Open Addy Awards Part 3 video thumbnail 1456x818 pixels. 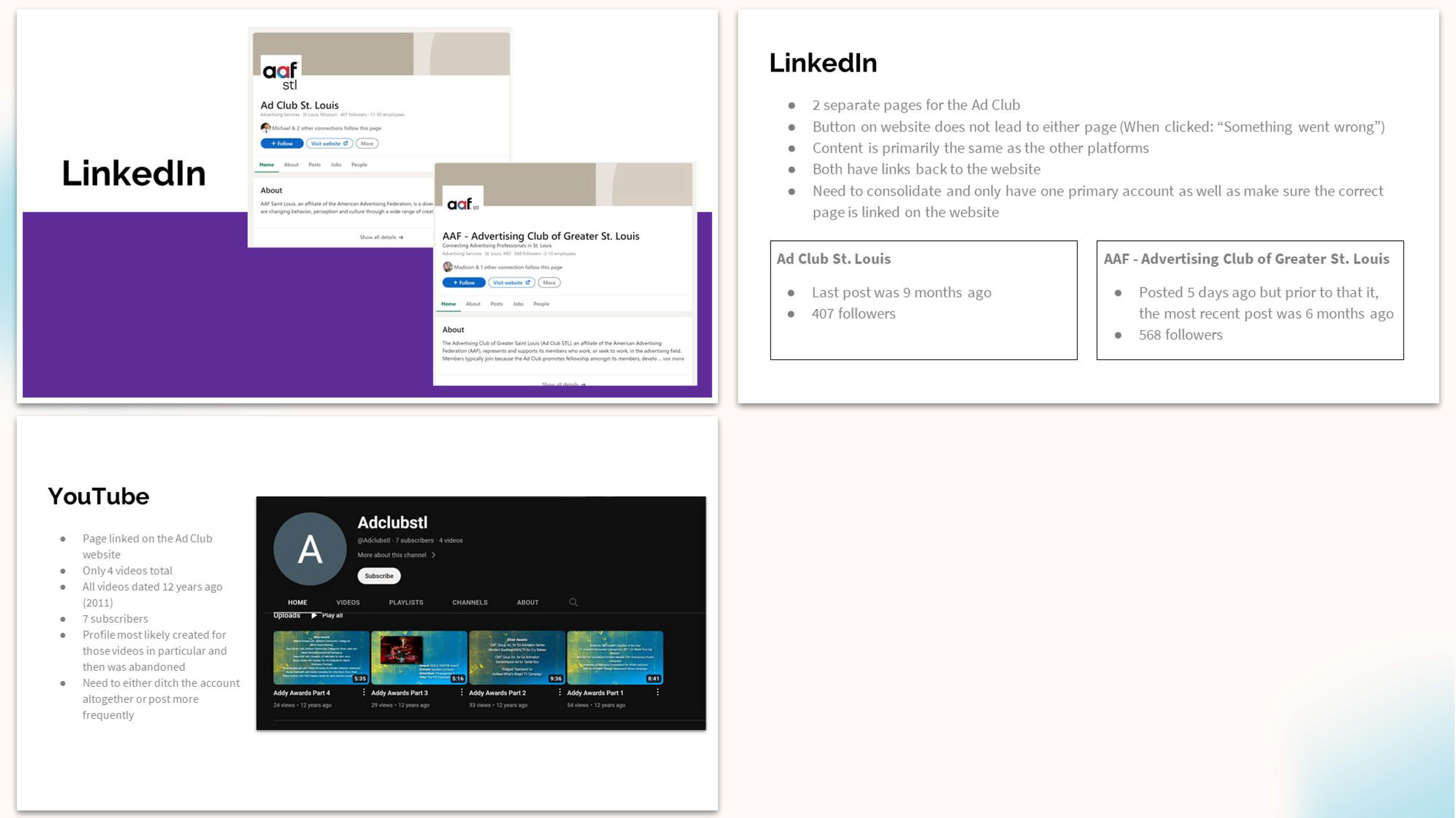419,658
